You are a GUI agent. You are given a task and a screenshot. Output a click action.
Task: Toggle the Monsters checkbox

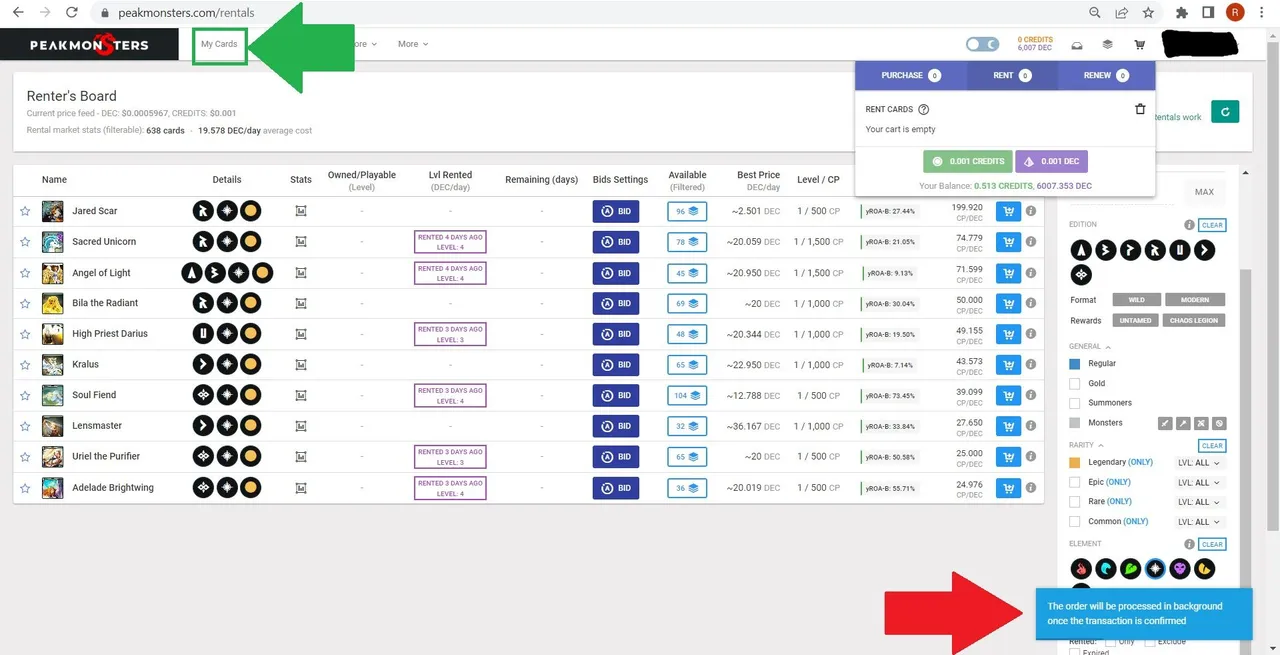1075,423
